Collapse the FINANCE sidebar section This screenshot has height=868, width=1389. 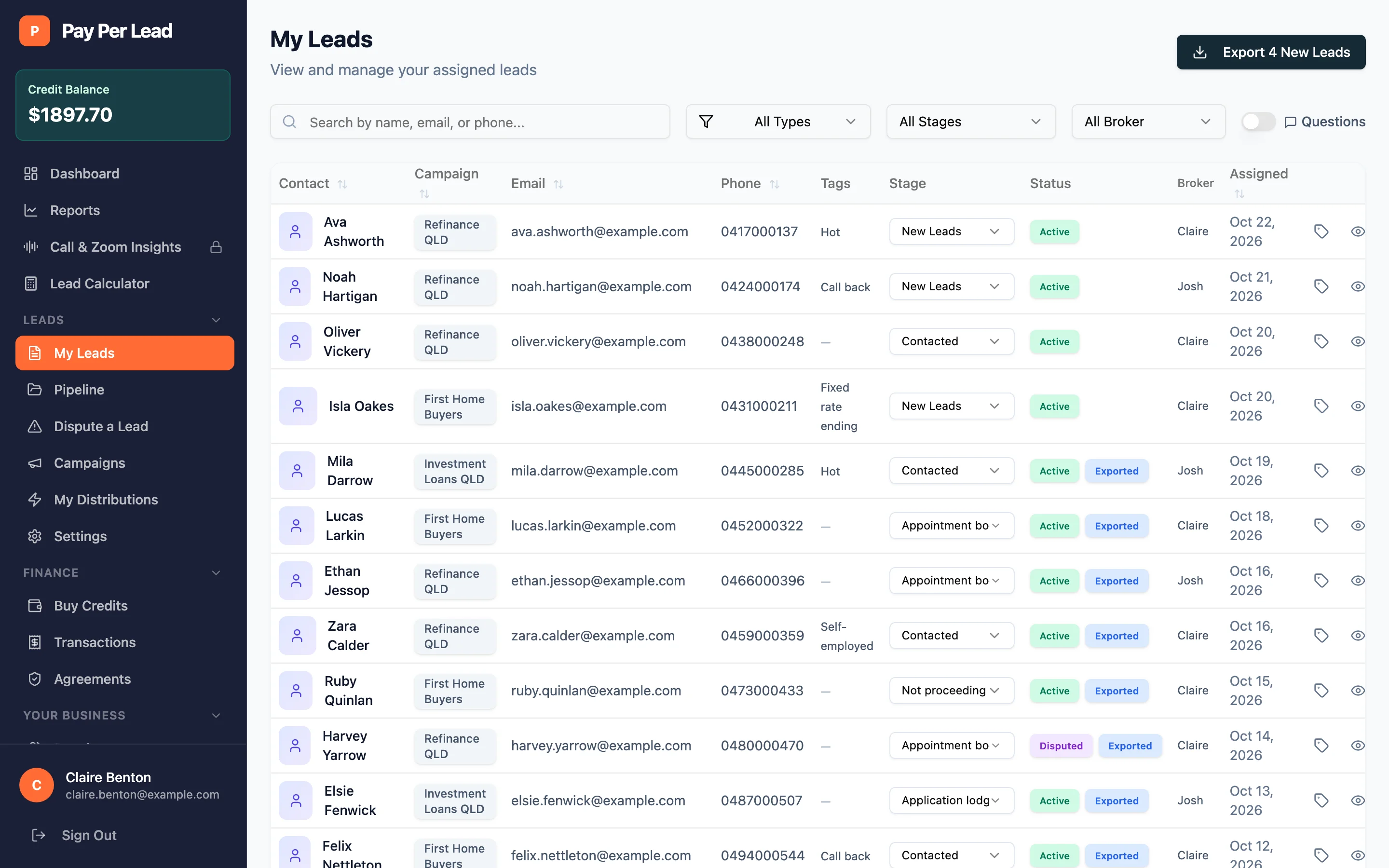tap(216, 573)
